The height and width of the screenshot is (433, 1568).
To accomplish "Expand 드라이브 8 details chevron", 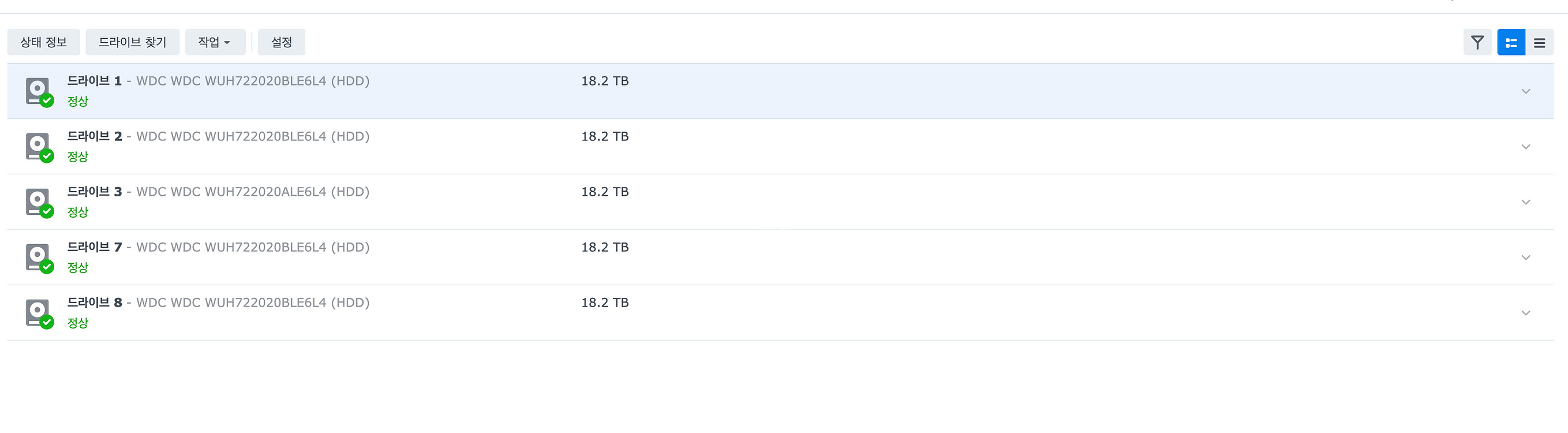I will click(1525, 313).
